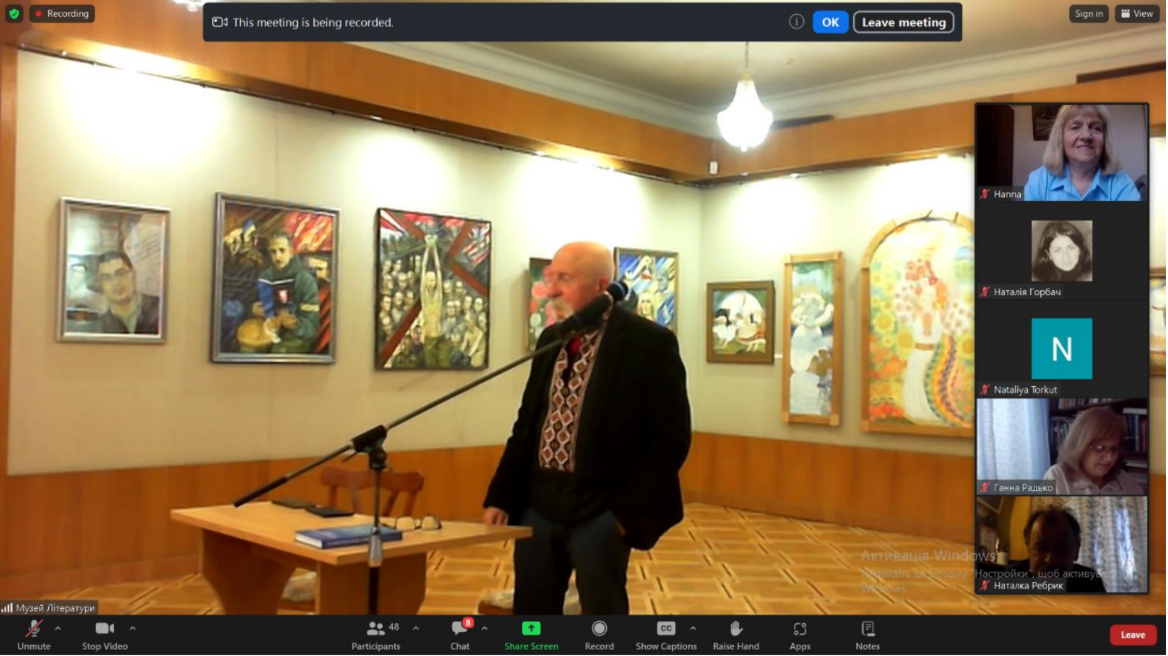Open the Notes panel

(867, 634)
